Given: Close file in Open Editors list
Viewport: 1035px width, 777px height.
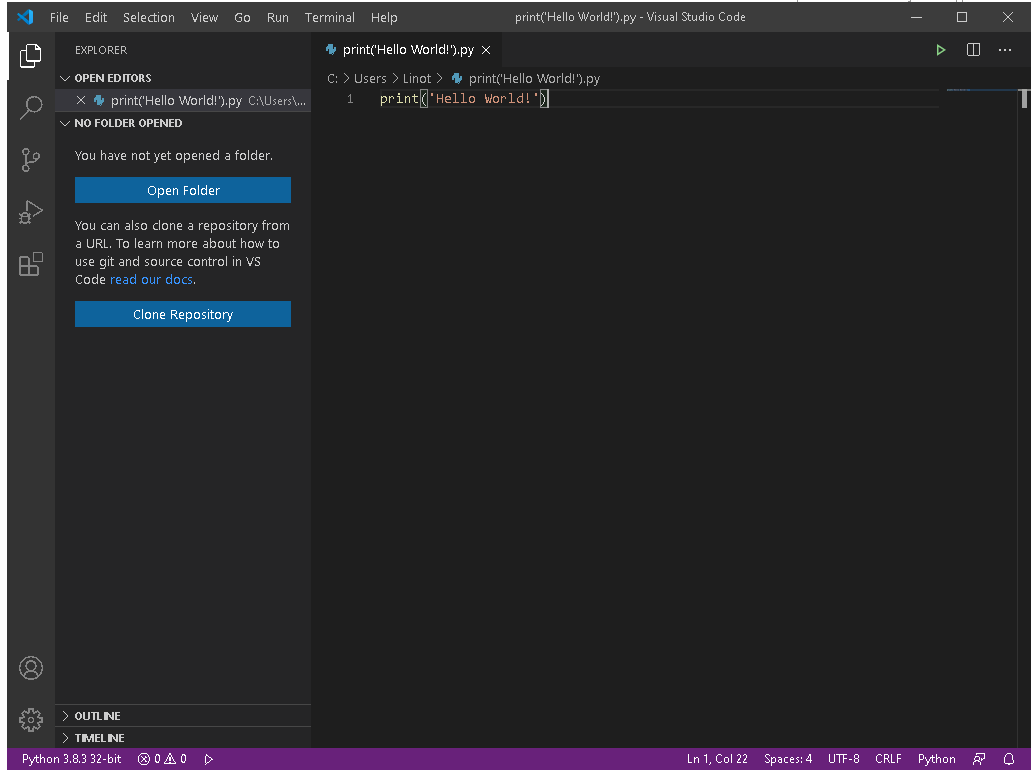Looking at the screenshot, I should coord(81,100).
